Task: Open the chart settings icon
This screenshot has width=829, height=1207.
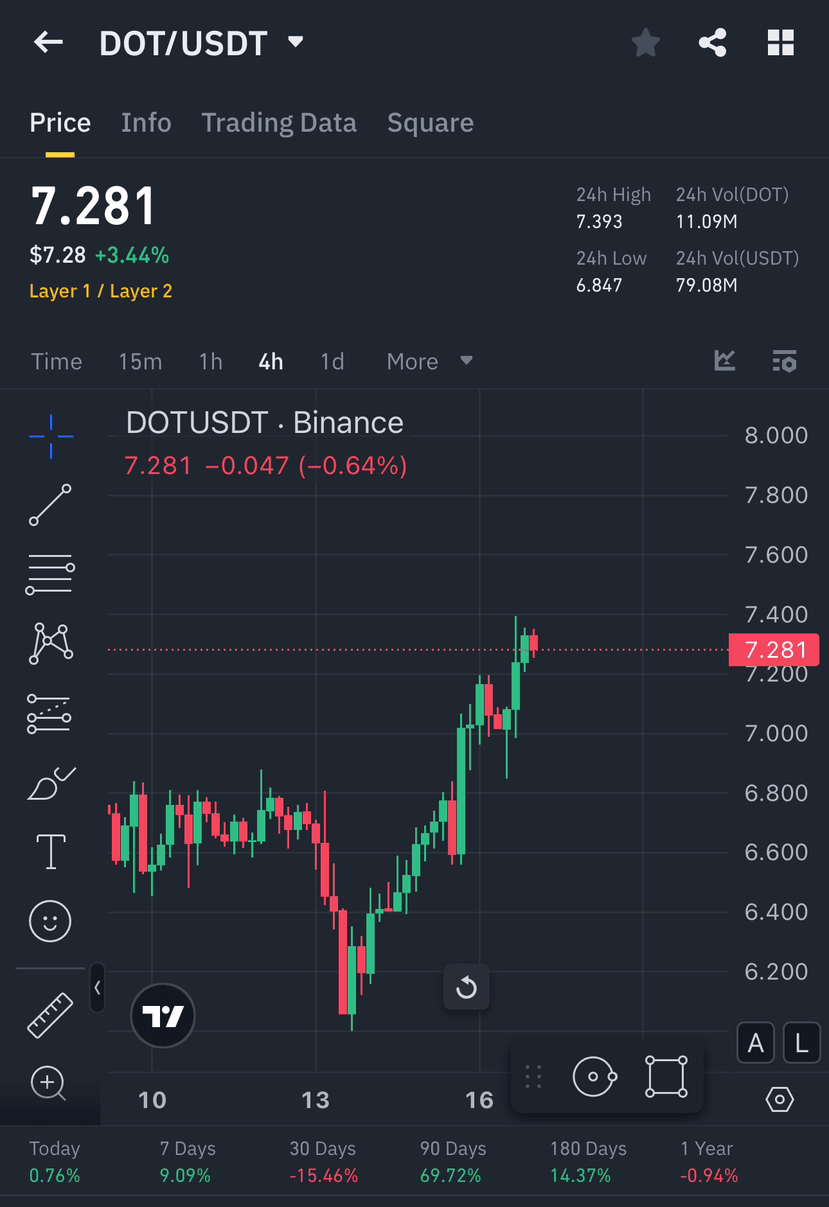Action: pos(785,361)
